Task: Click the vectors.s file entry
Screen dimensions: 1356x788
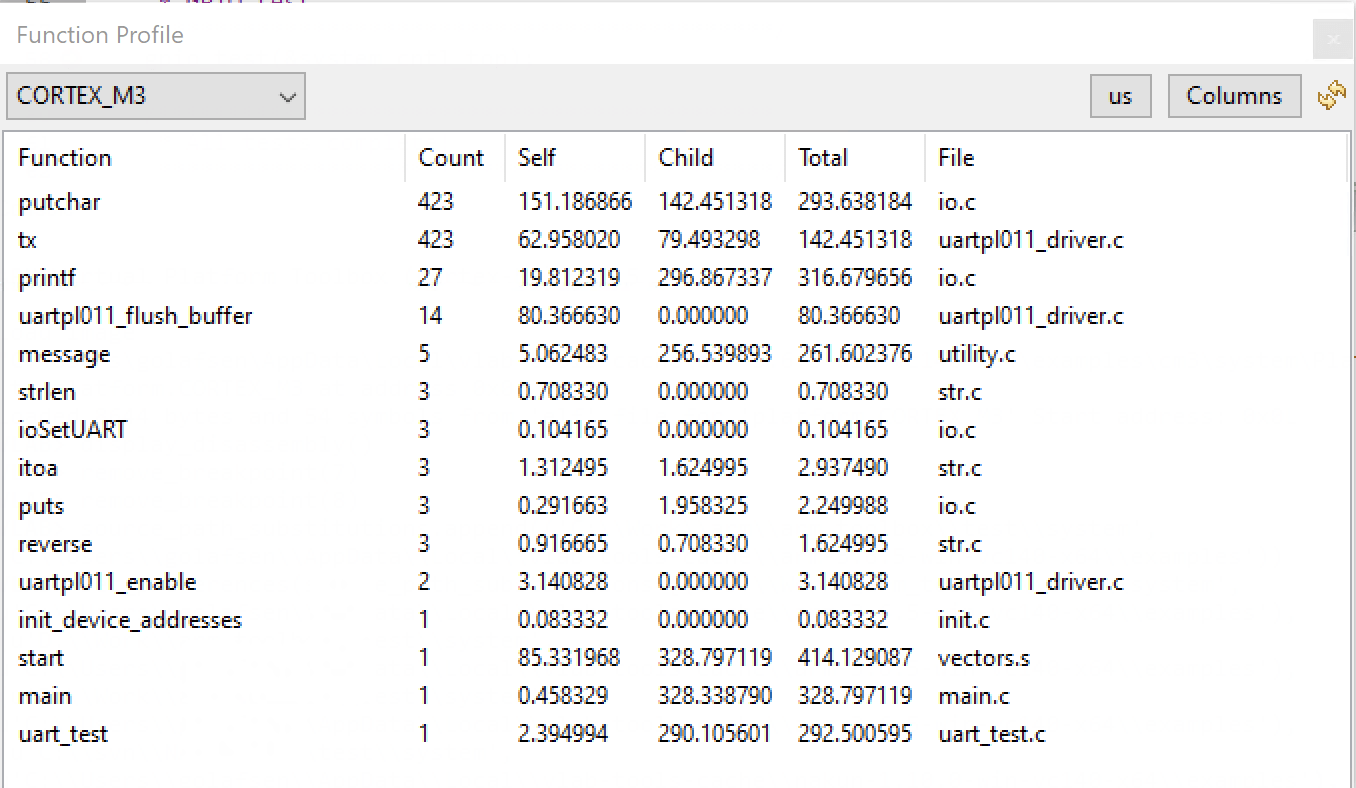Action: tap(984, 658)
